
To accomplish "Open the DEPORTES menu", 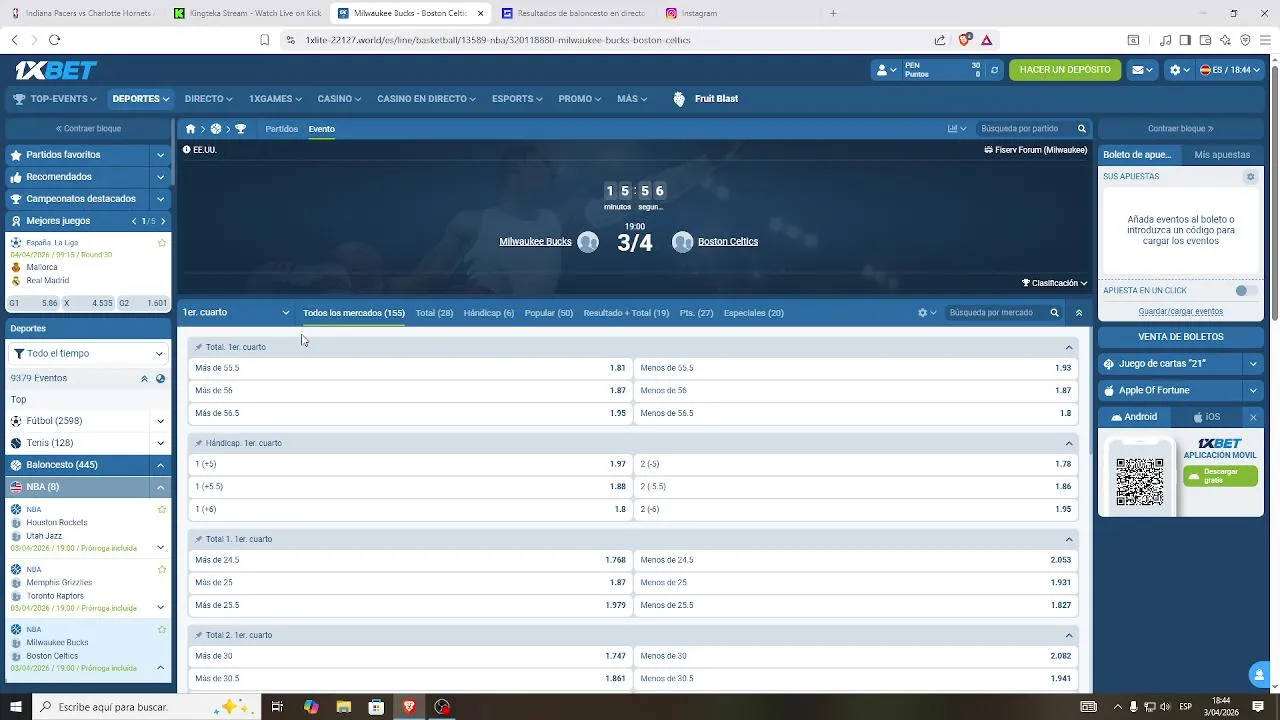I will 141,99.
